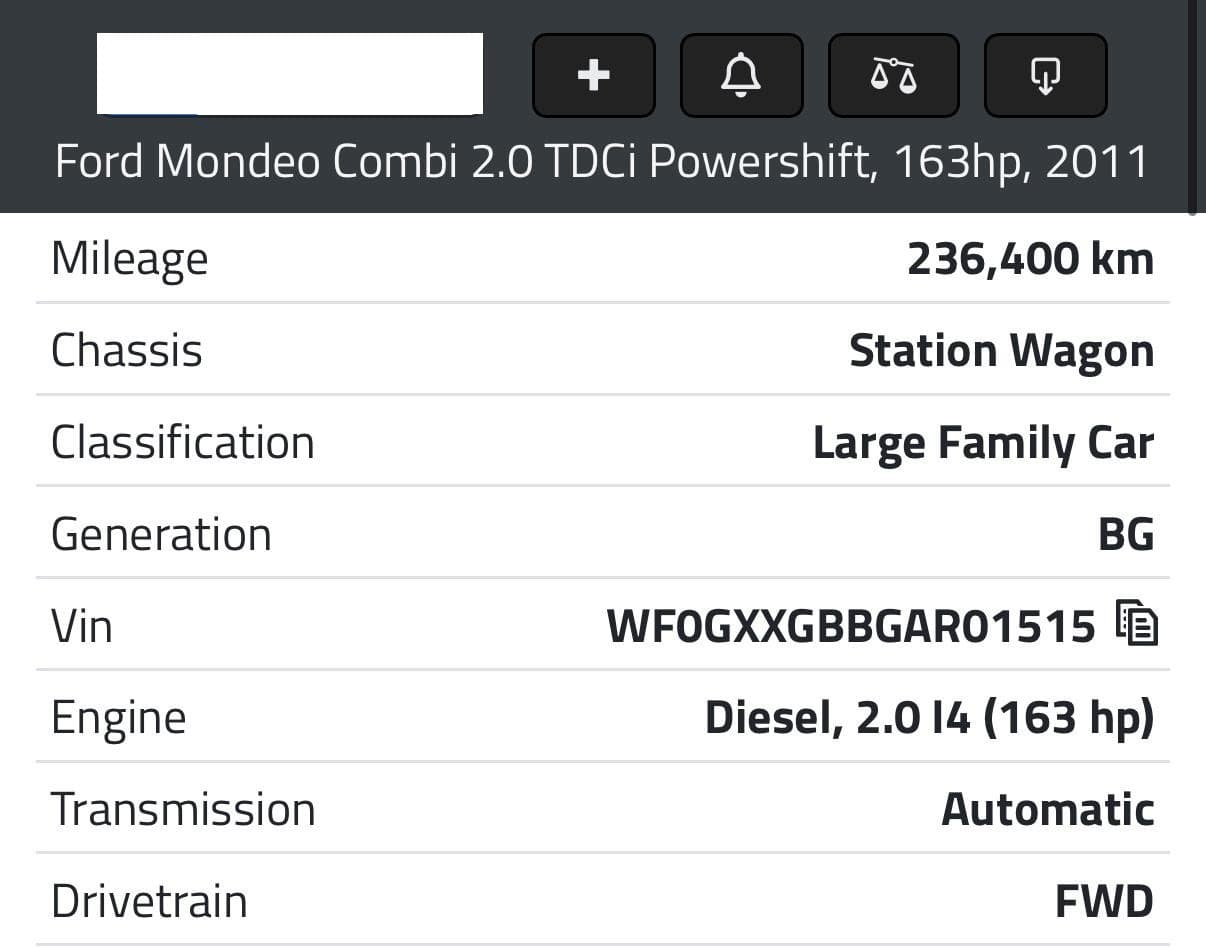
Task: Open the compare scales icon
Action: [893, 75]
